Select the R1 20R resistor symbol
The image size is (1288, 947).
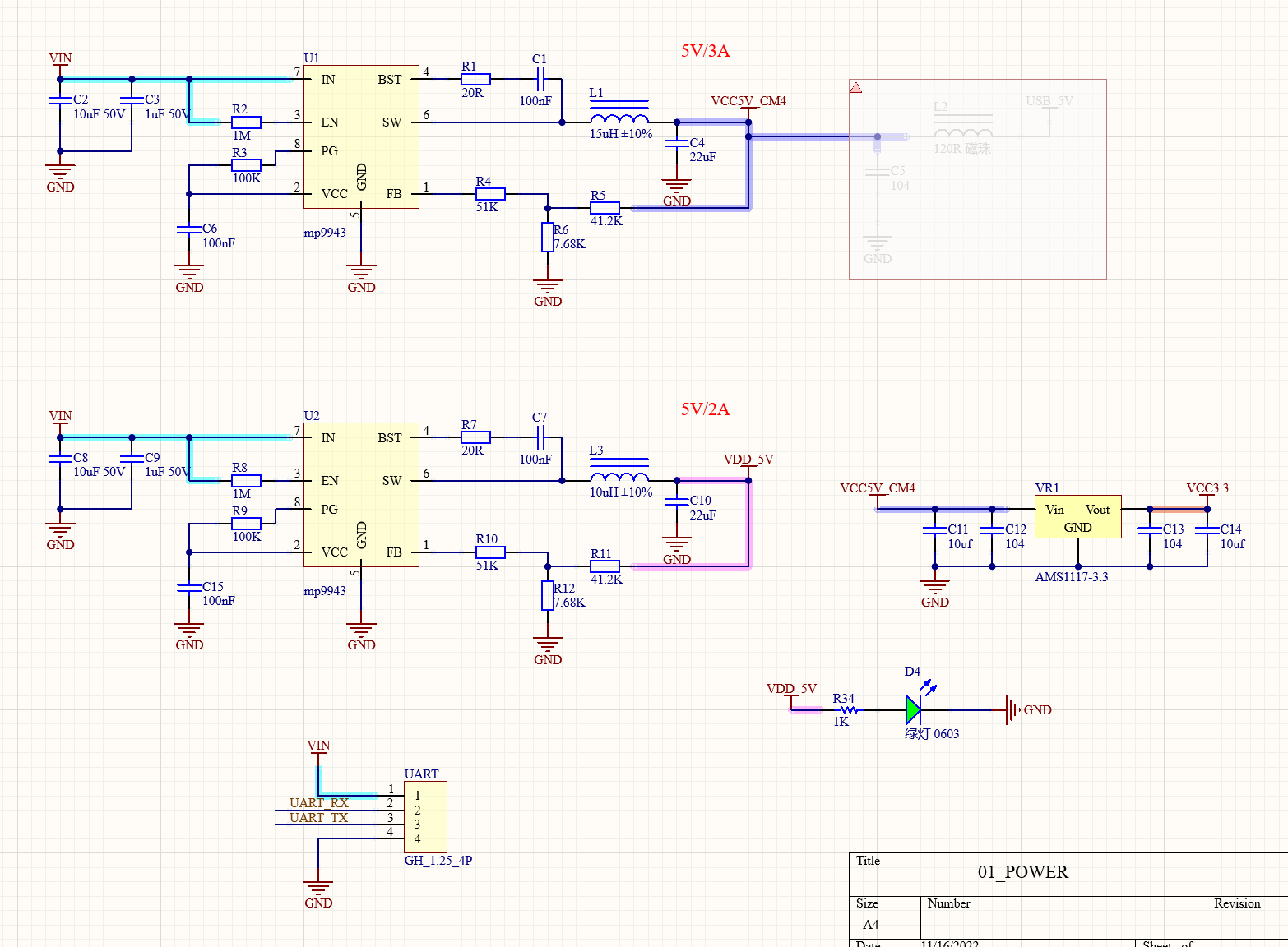475,79
